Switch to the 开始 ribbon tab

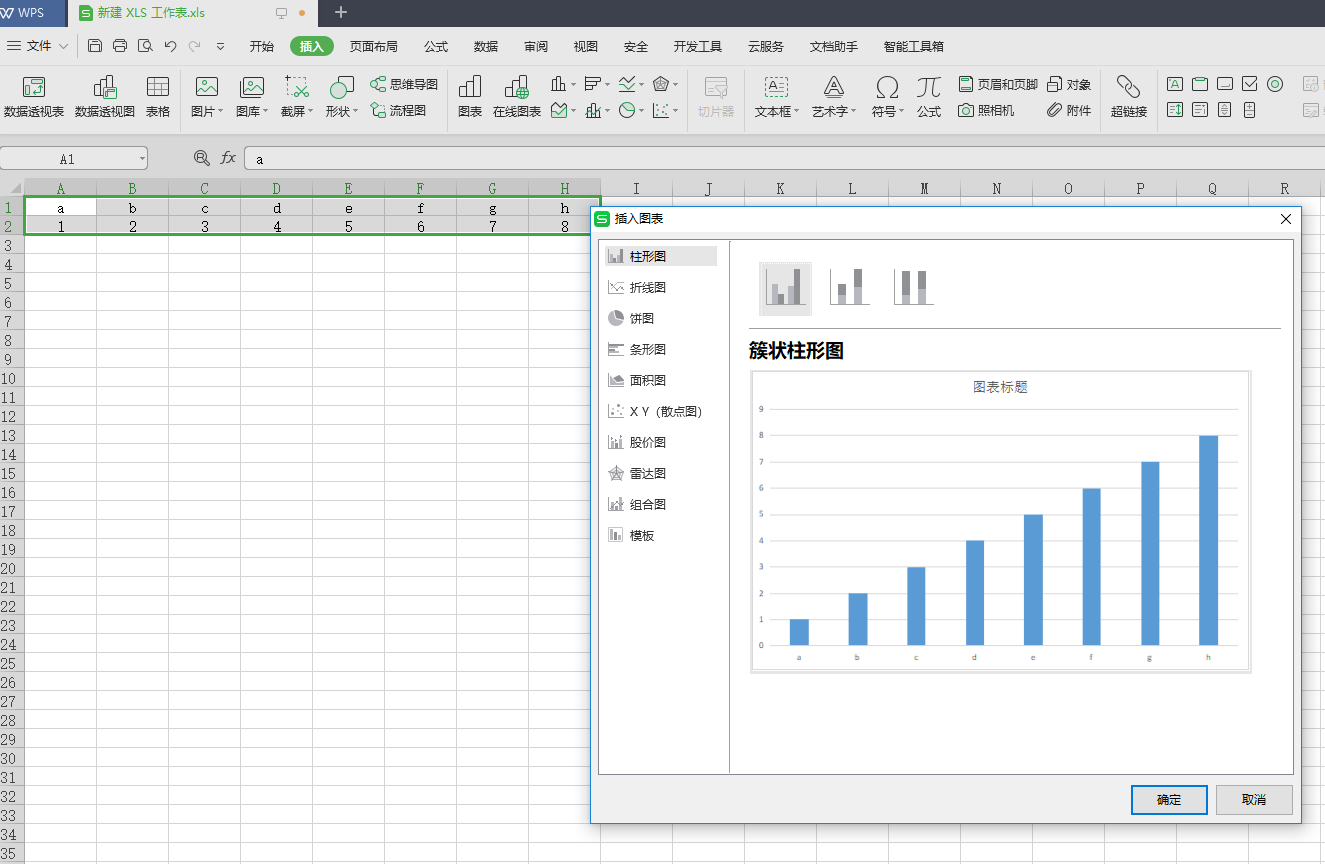(262, 46)
